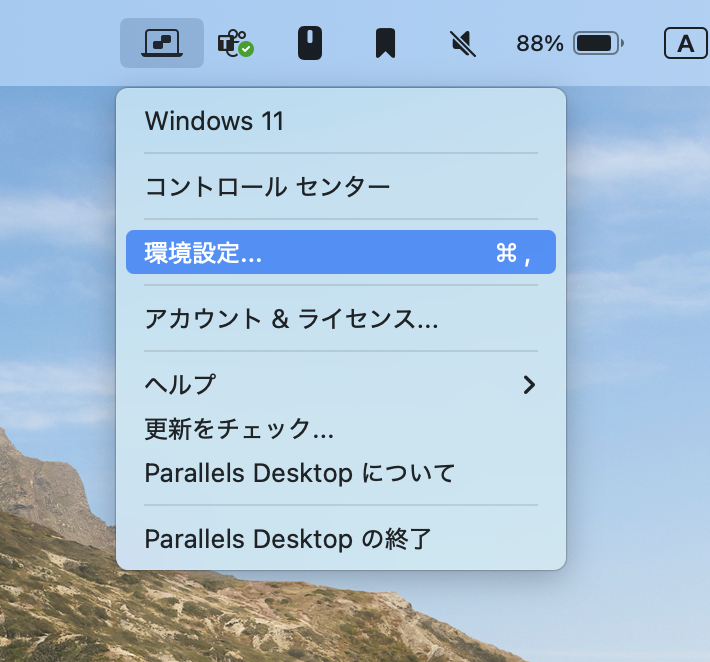The width and height of the screenshot is (710, 662).
Task: Select 更新をチェック... menu item
Action: tap(341, 429)
